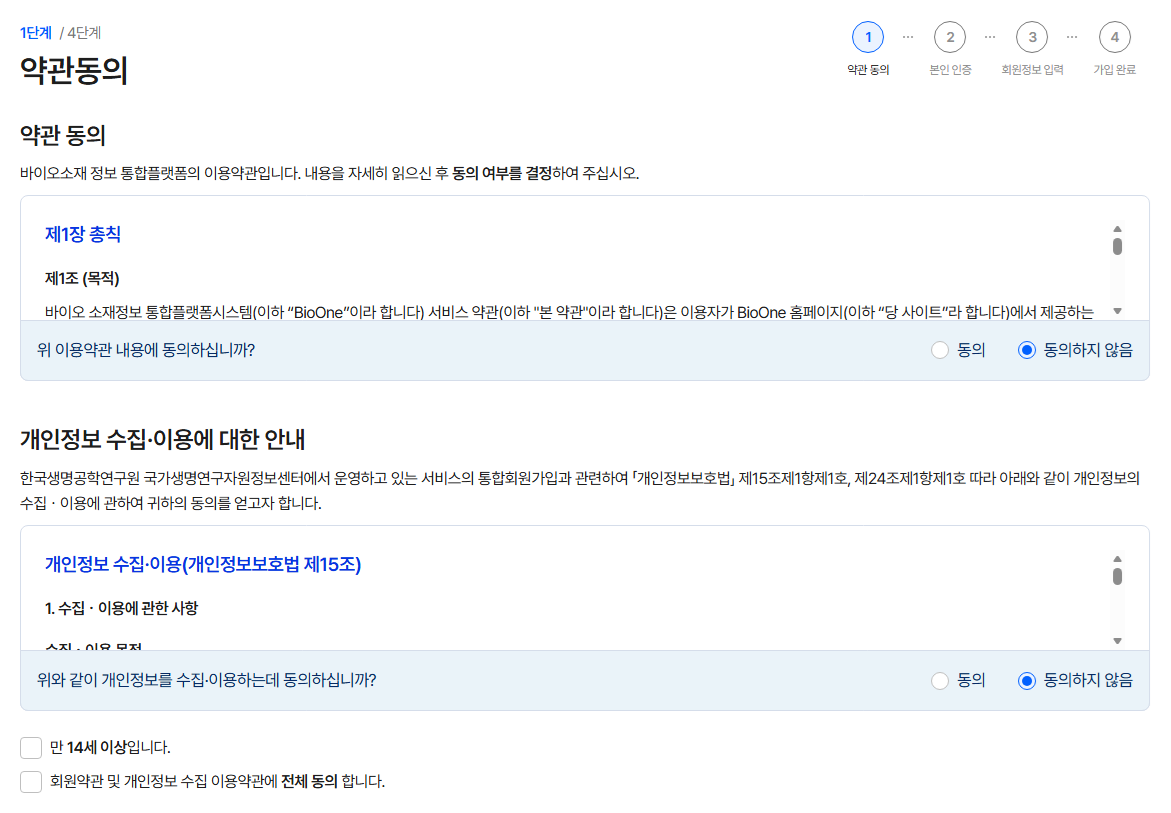Select step 1 circle 약관 동의

(x=868, y=37)
